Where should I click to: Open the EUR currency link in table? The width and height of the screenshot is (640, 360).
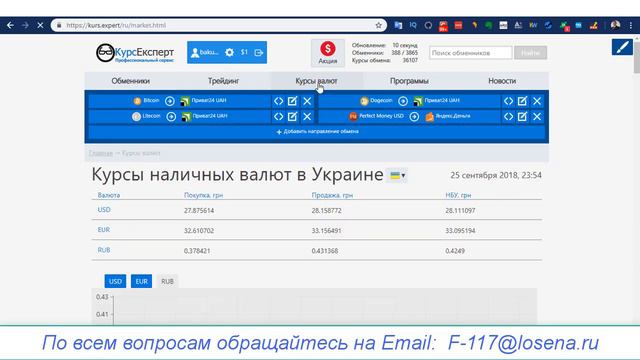point(104,230)
